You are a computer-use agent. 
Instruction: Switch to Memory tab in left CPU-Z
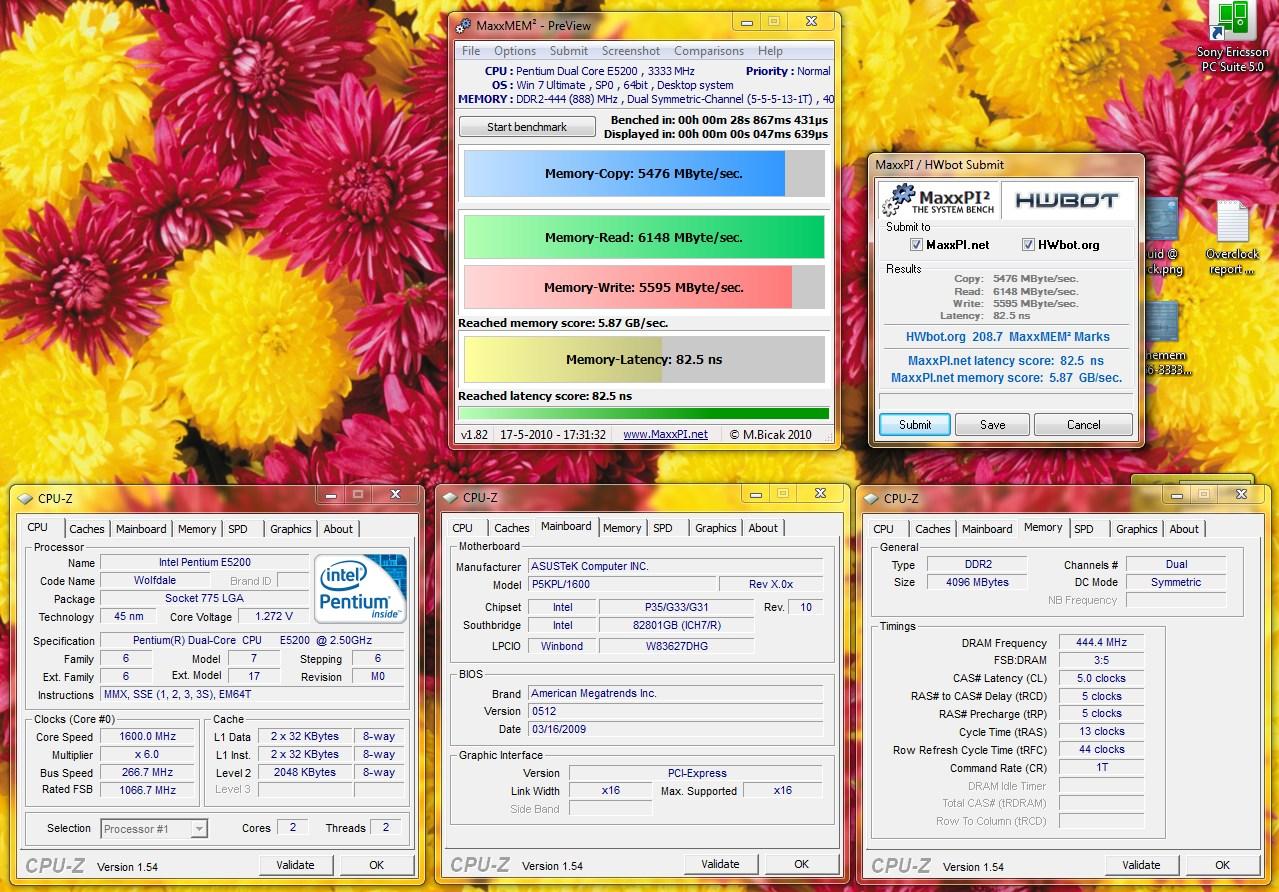pyautogui.click(x=197, y=529)
